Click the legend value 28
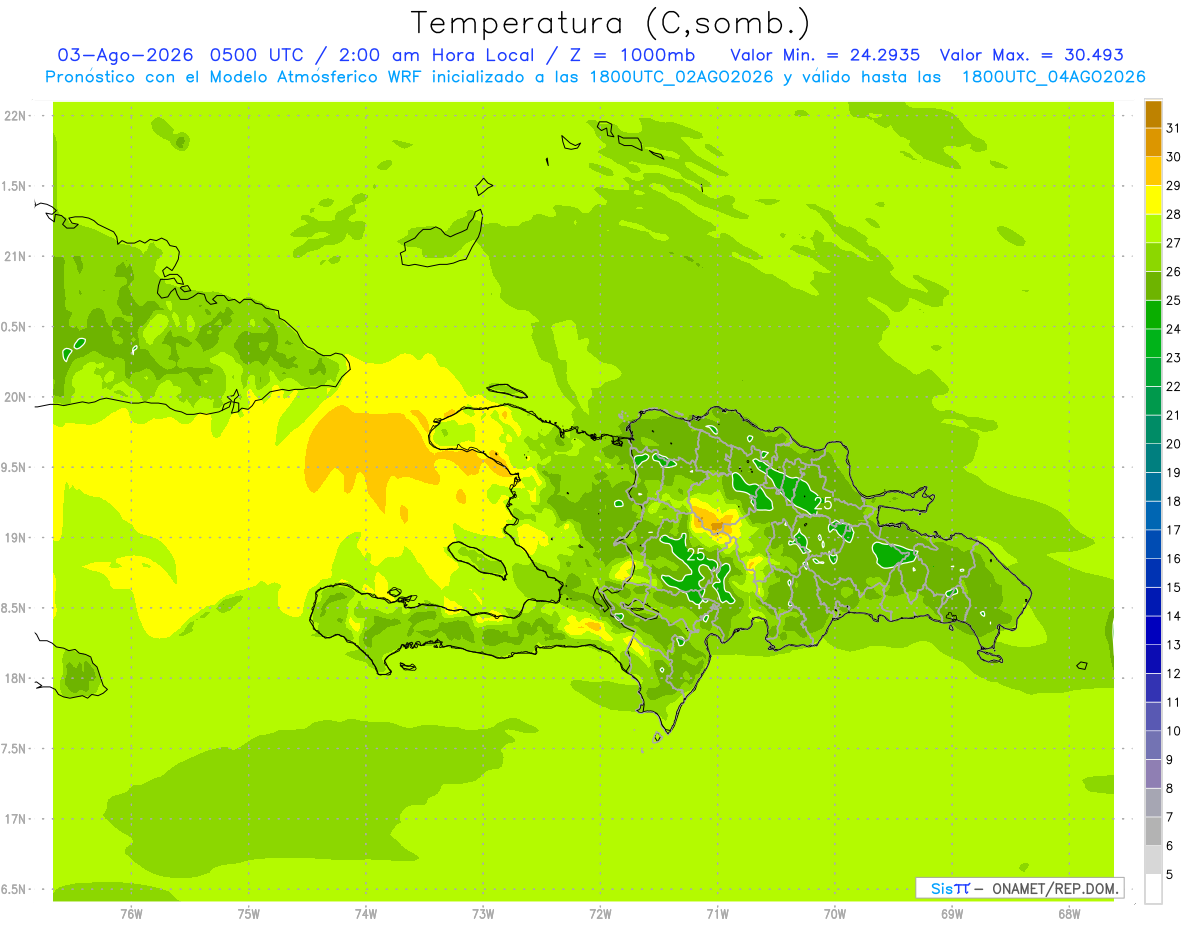Screen dimensions: 1200x927 1174,214
